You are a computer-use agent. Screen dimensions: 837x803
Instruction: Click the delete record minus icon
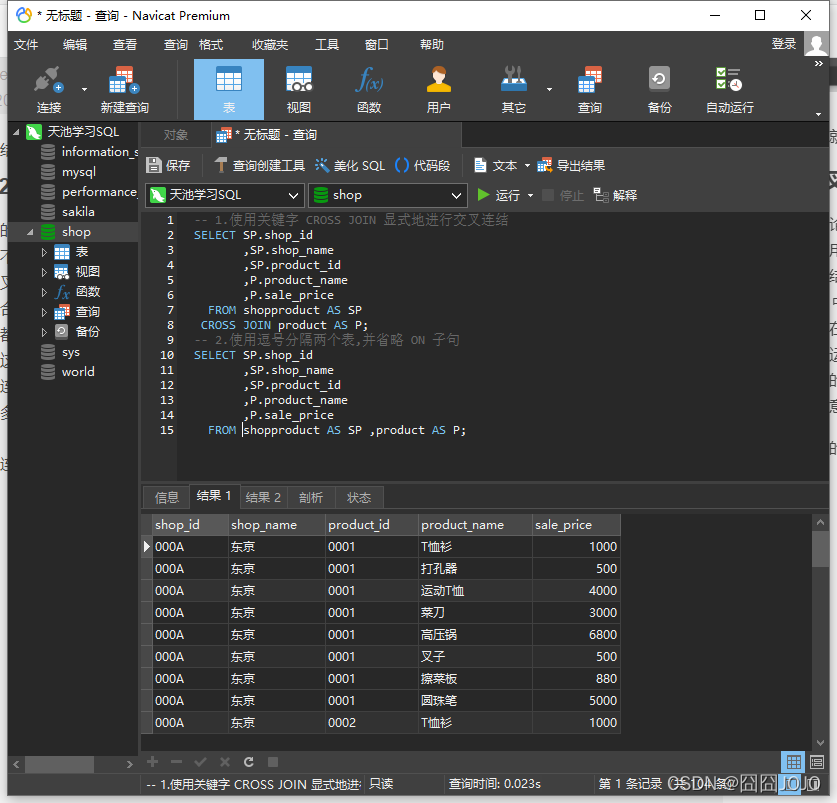tap(177, 762)
